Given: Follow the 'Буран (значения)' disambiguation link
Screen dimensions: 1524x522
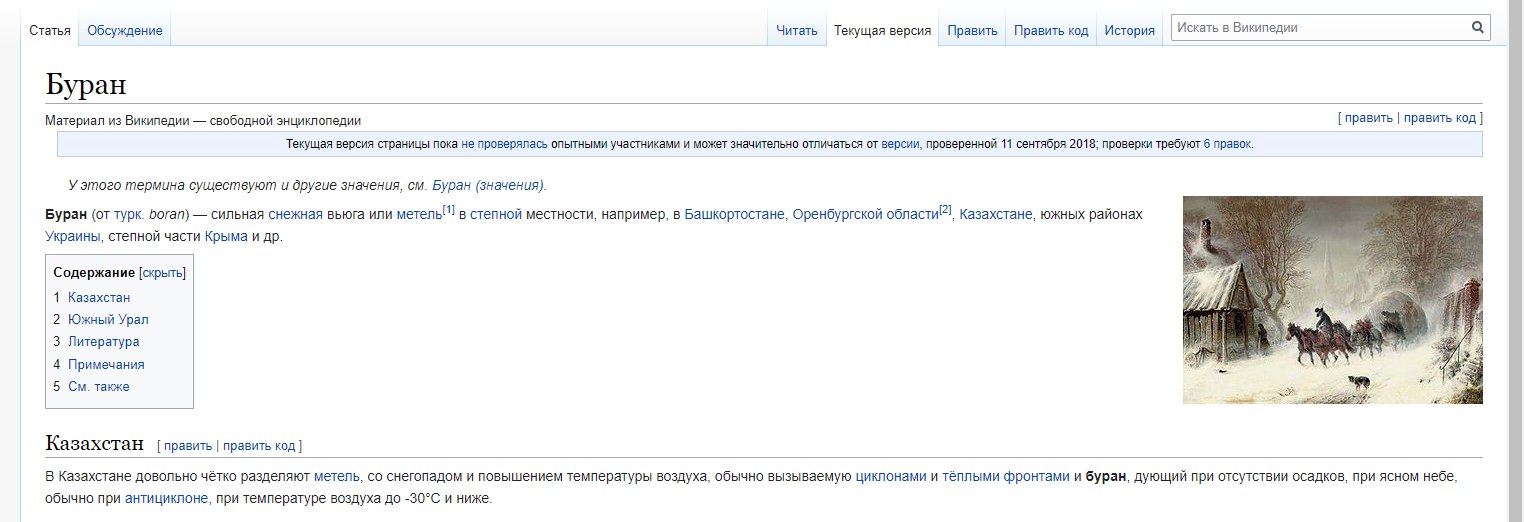Looking at the screenshot, I should [x=489, y=185].
